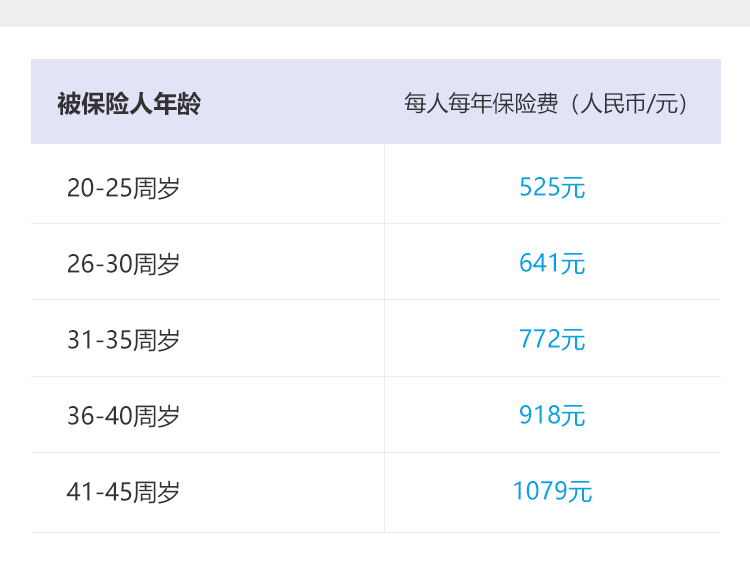Image resolution: width=750 pixels, height=570 pixels.
Task: Click the 被保险人年龄 column header
Action: pos(129,103)
